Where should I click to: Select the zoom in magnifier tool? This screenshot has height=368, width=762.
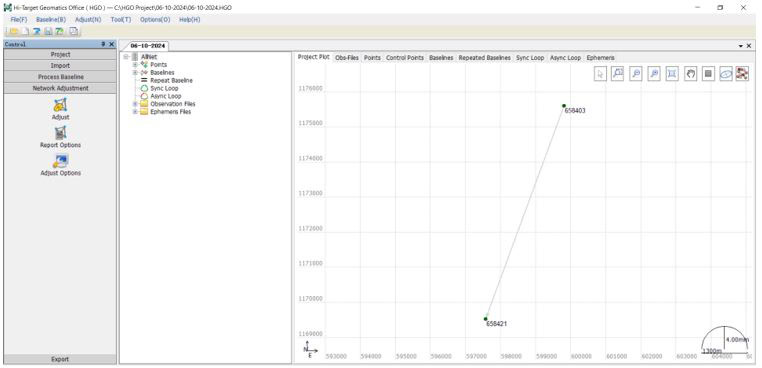pyautogui.click(x=654, y=73)
